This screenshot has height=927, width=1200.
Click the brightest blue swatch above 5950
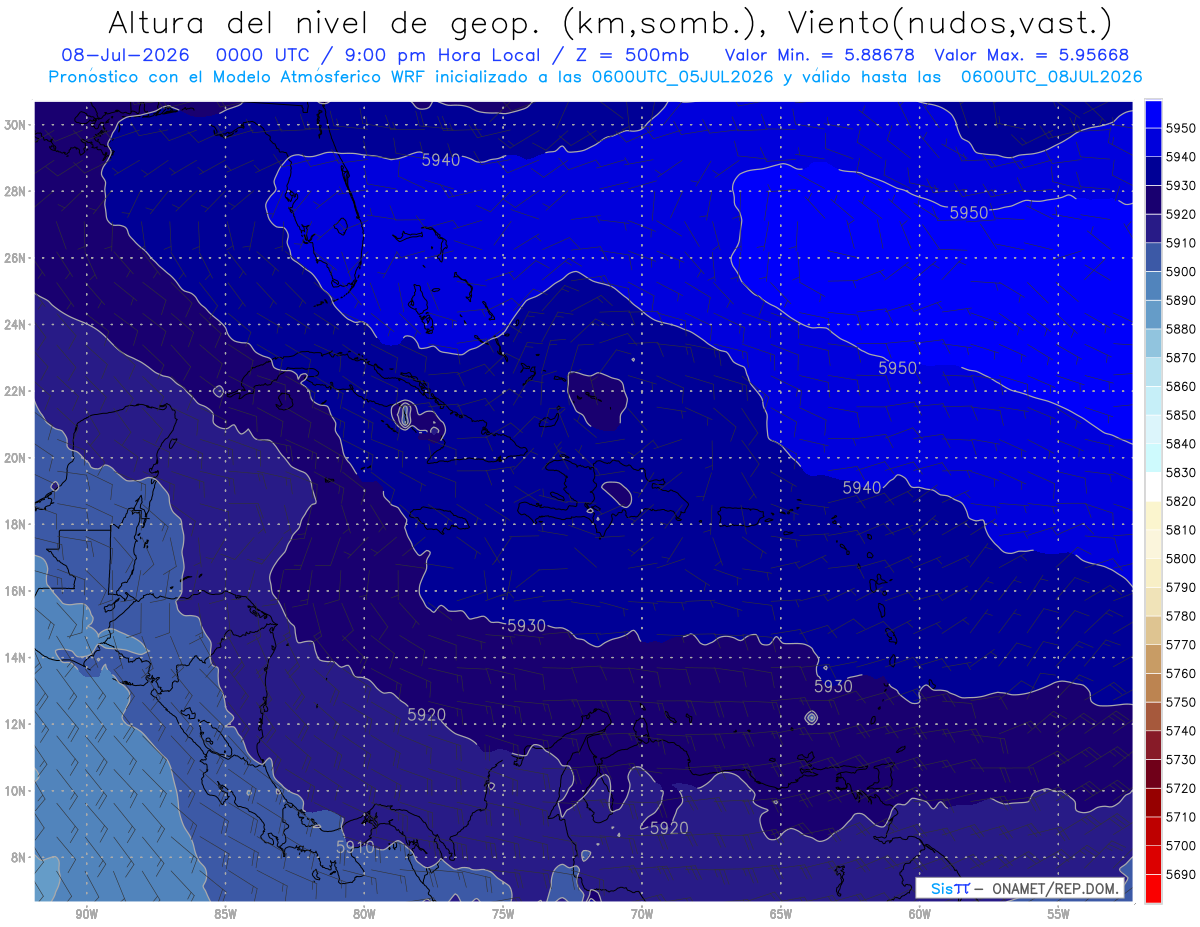pos(1153,114)
